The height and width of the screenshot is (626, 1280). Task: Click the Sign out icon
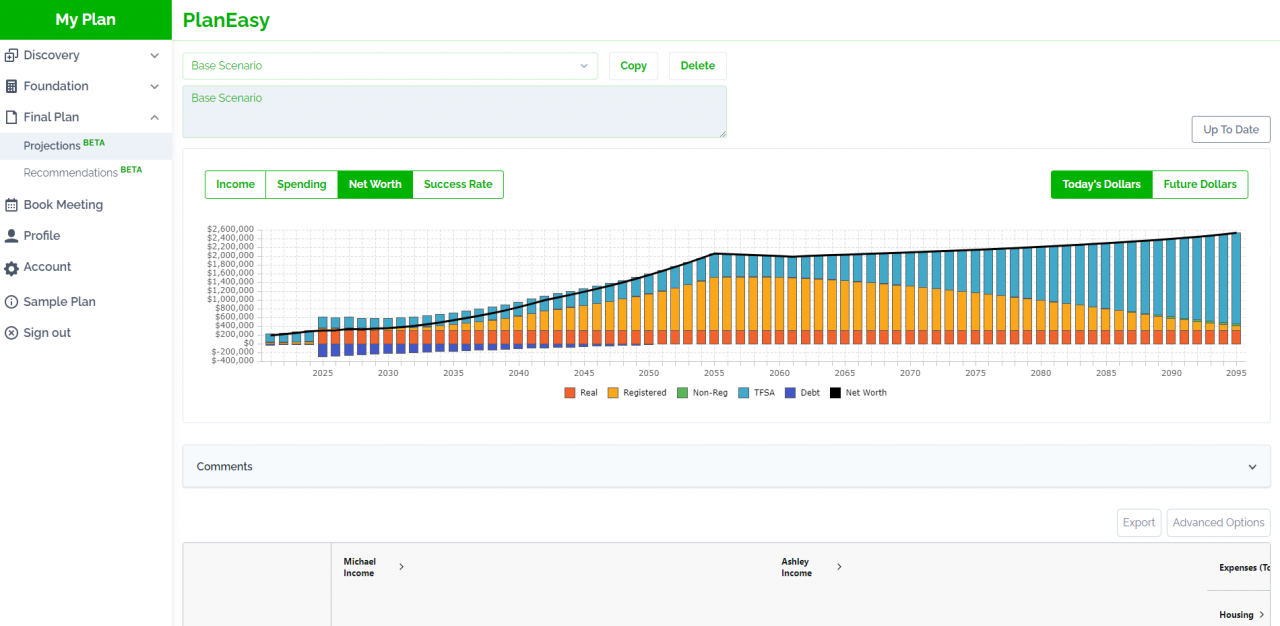pos(12,332)
